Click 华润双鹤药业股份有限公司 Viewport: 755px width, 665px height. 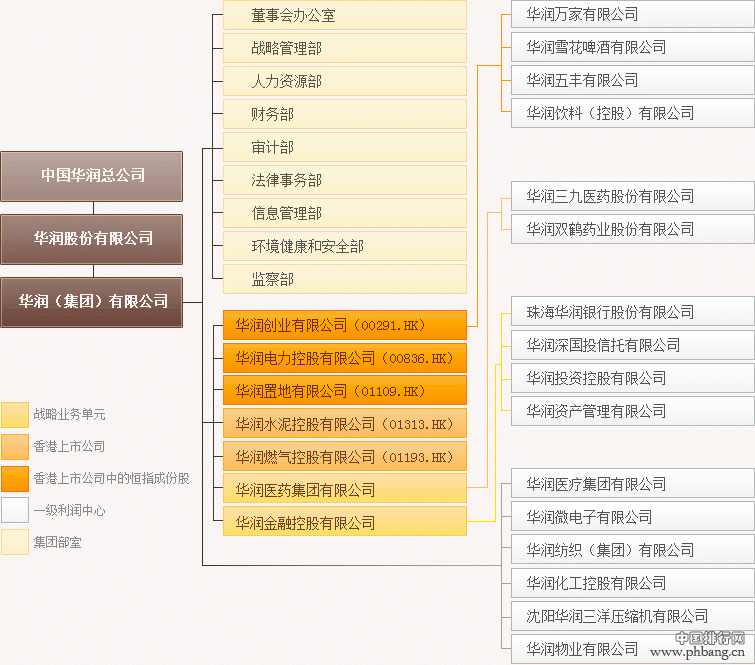633,229
